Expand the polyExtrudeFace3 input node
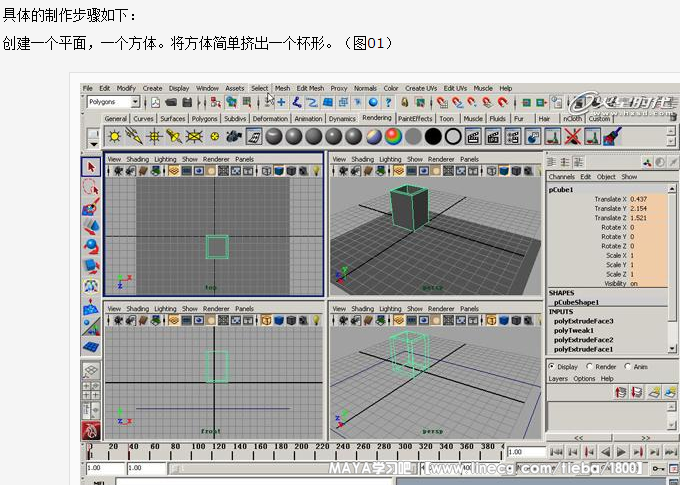The height and width of the screenshot is (485, 680). [584, 321]
